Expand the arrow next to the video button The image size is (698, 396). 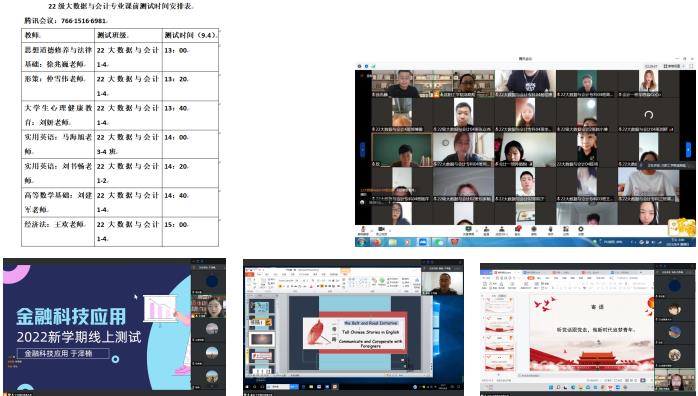click(390, 230)
